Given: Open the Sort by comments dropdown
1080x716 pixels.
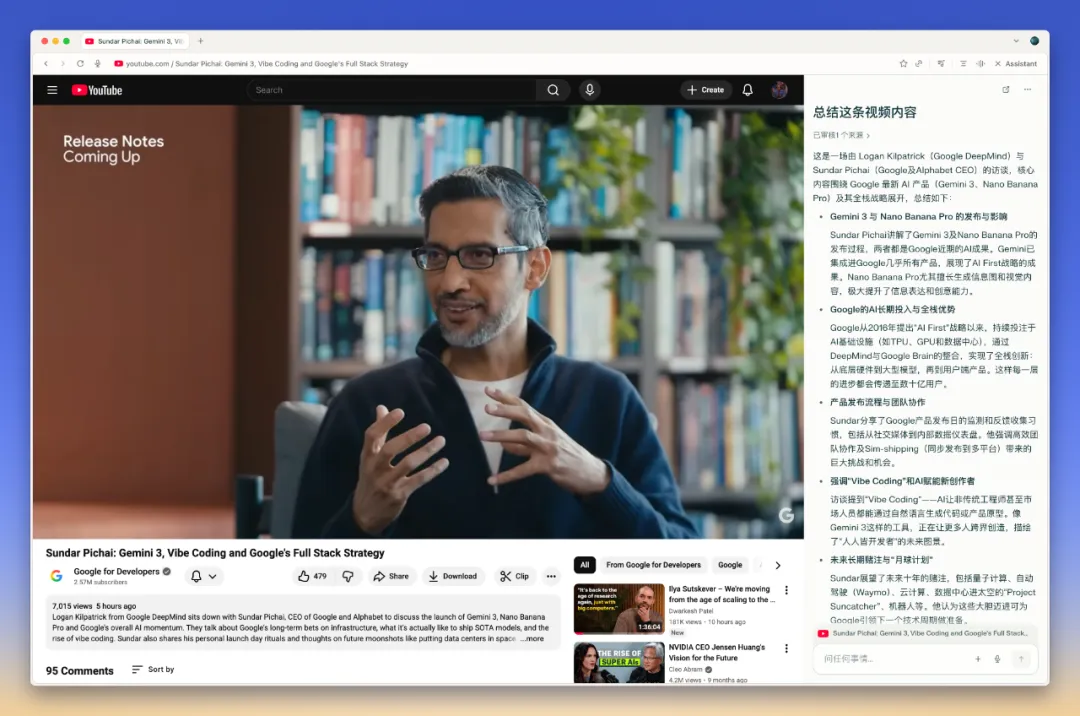Looking at the screenshot, I should pos(153,669).
